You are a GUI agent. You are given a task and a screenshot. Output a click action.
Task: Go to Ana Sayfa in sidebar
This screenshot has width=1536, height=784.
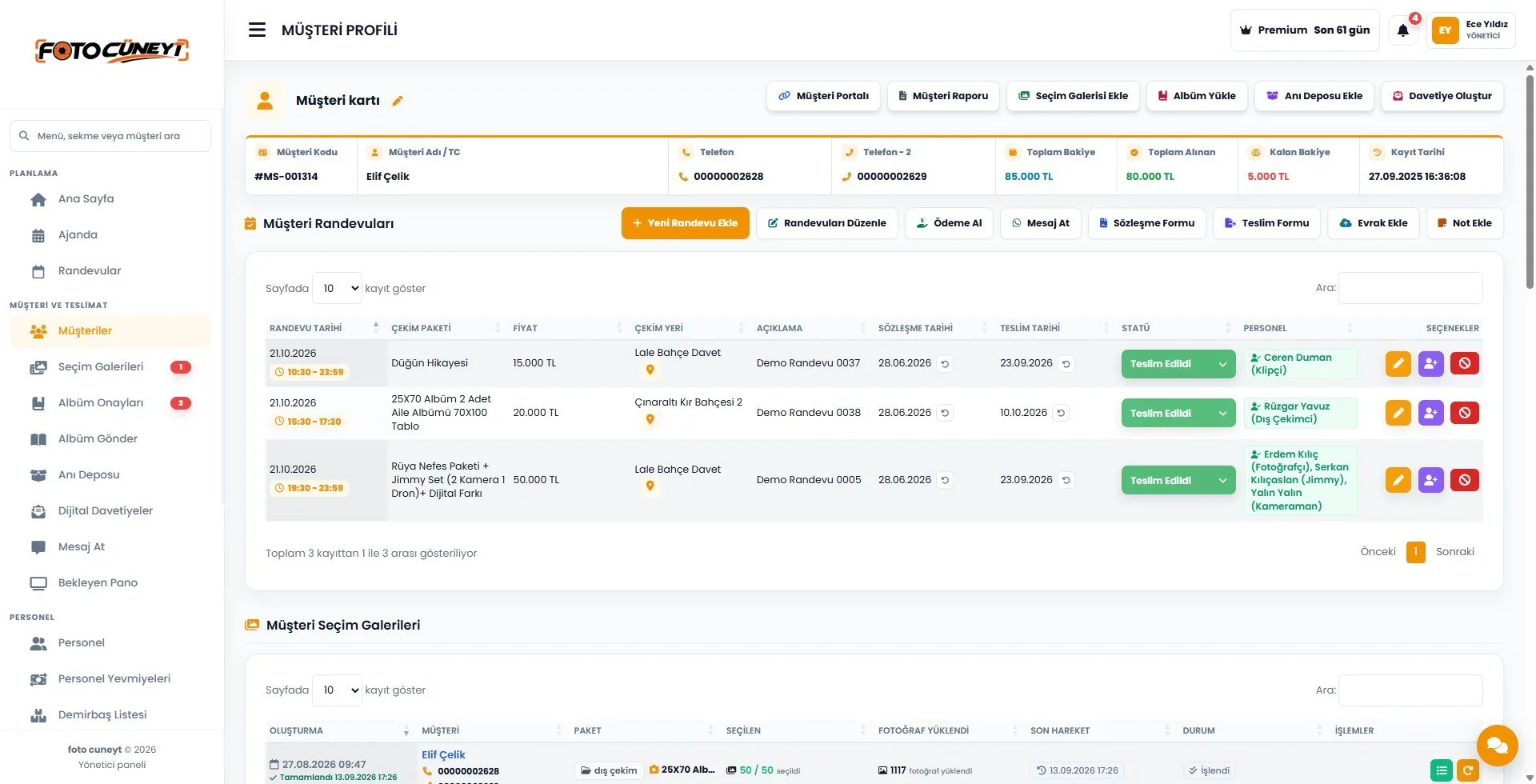pos(86,199)
